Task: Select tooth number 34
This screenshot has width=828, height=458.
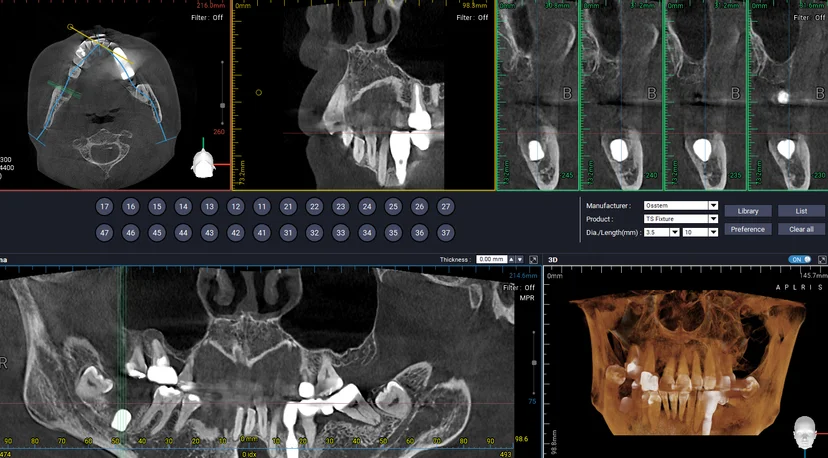Action: tap(367, 233)
